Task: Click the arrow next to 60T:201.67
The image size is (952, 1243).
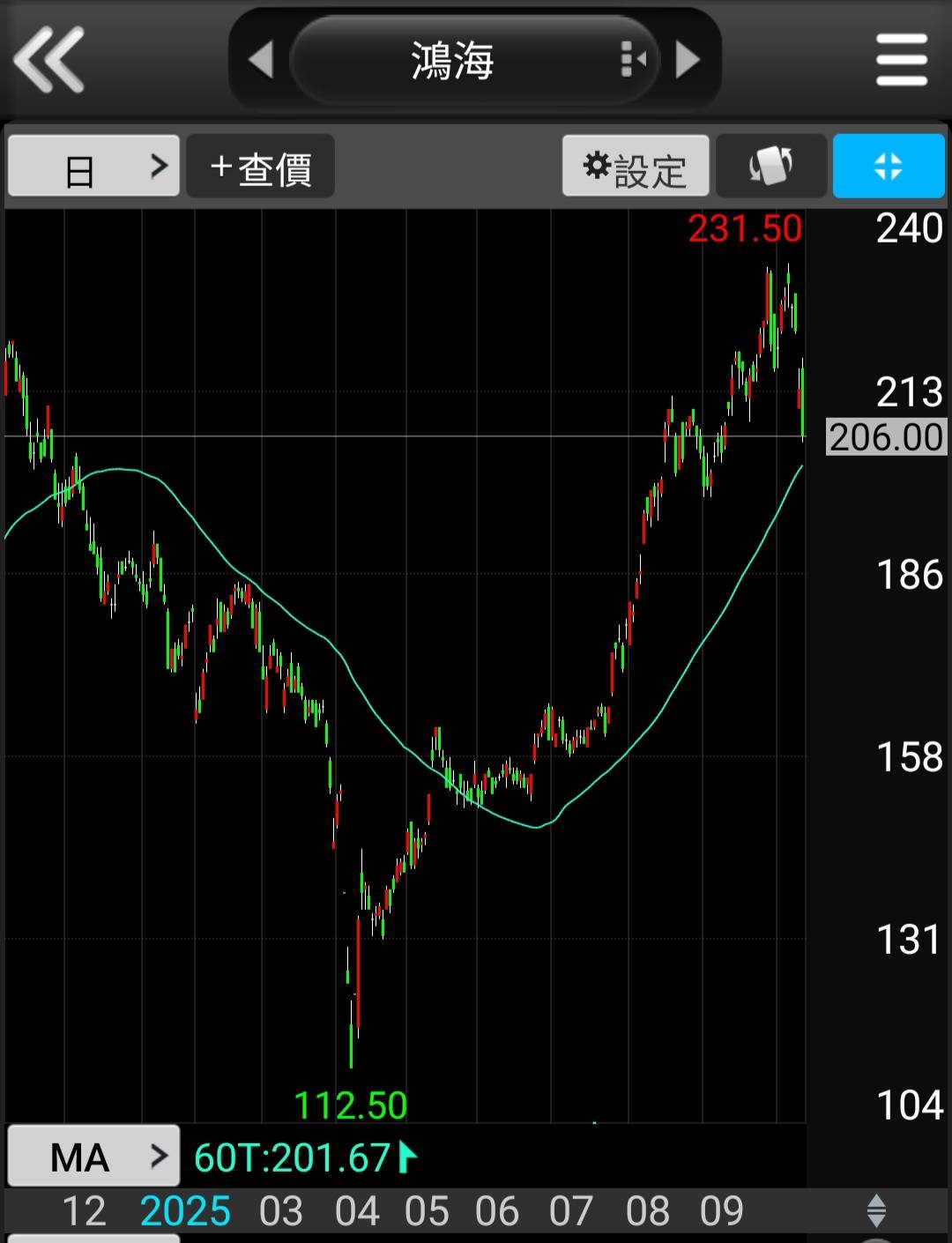Action: (408, 1157)
